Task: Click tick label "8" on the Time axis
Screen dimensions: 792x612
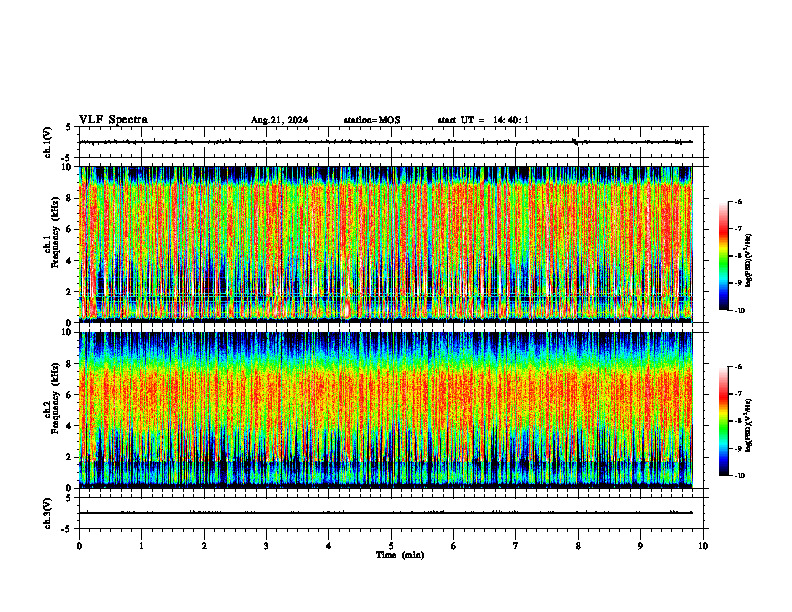Action: (x=578, y=546)
